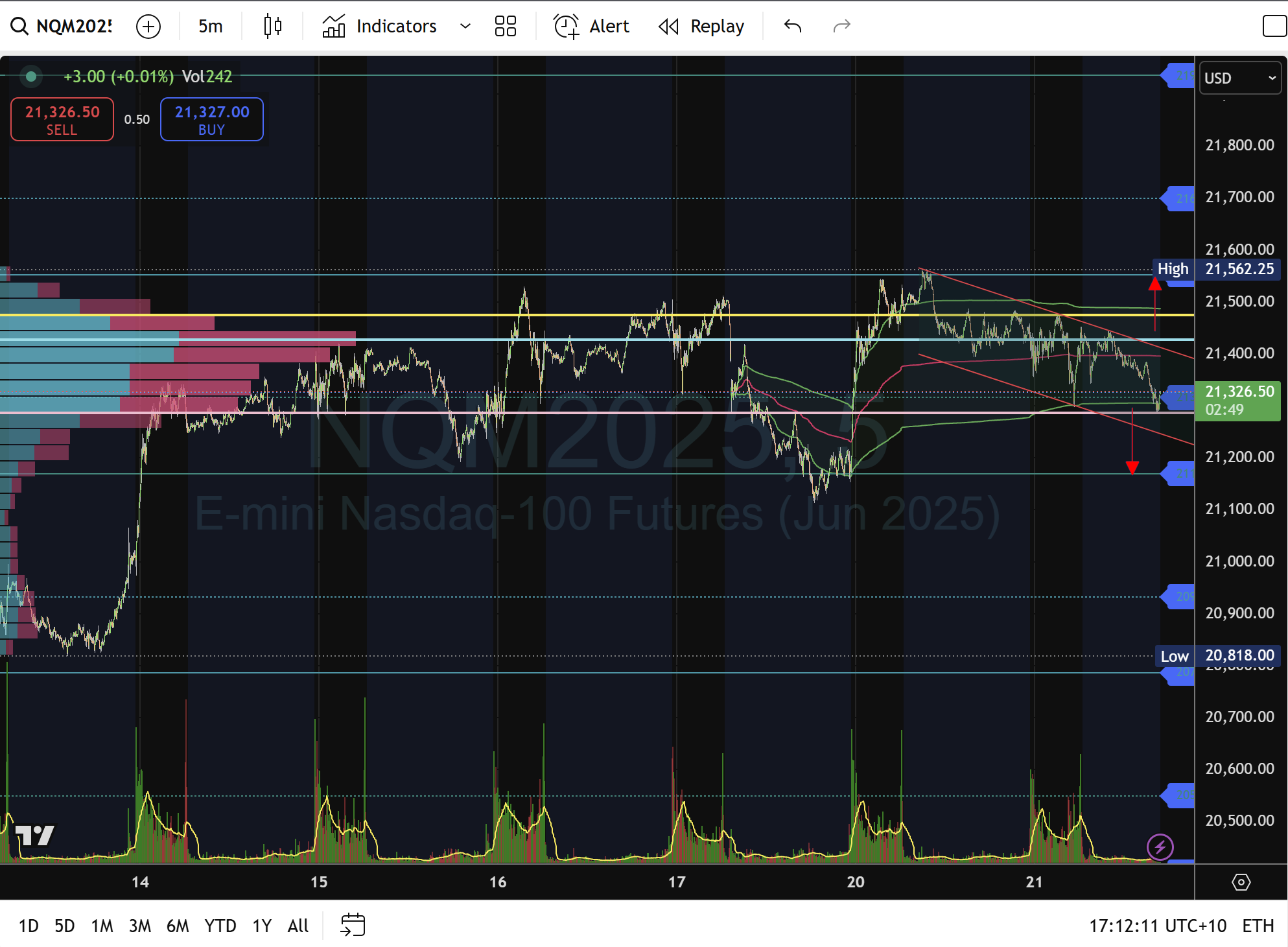Open the Indicators dialog
Image resolution: width=1288 pixels, height=947 pixels.
[x=380, y=26]
